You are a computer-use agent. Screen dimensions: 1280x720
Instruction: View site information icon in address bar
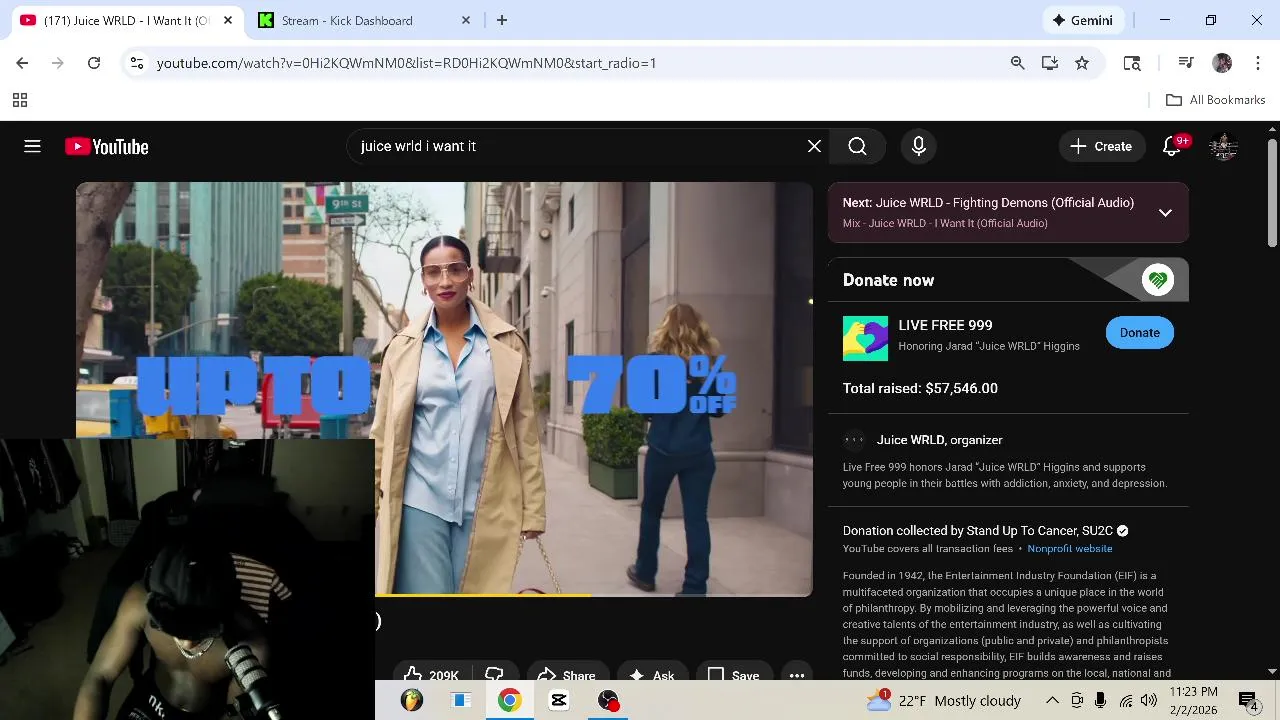pos(137,63)
